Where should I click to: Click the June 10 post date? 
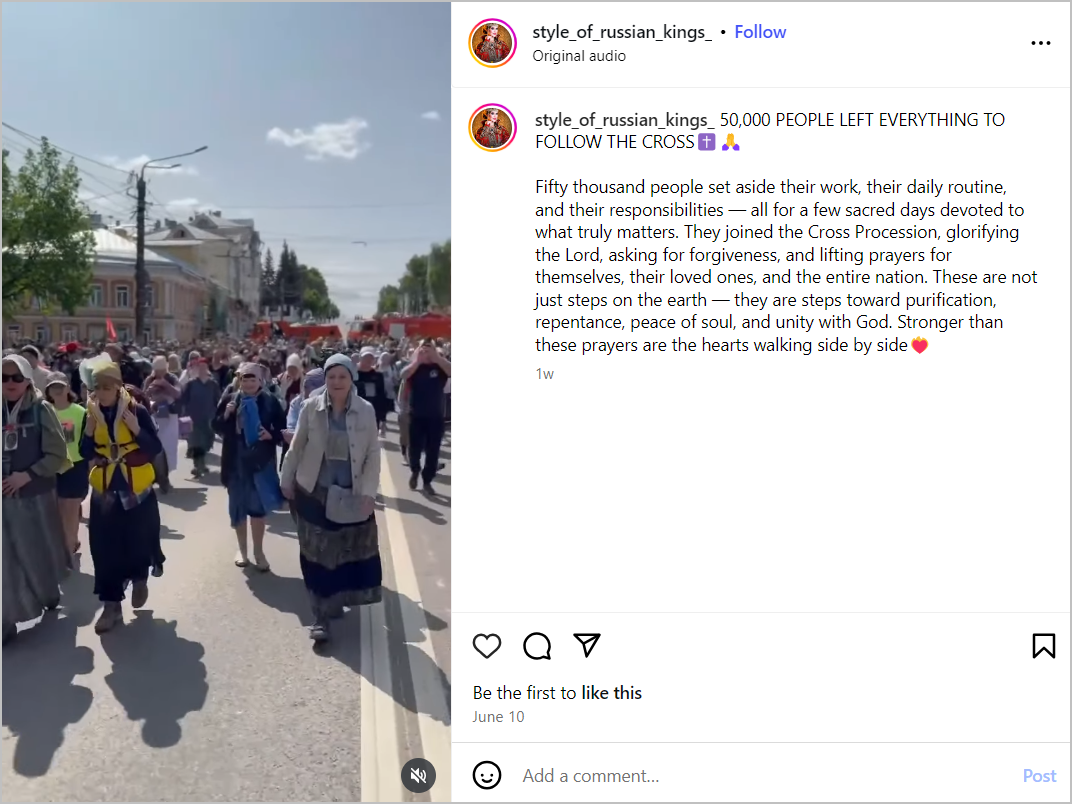click(x=498, y=716)
